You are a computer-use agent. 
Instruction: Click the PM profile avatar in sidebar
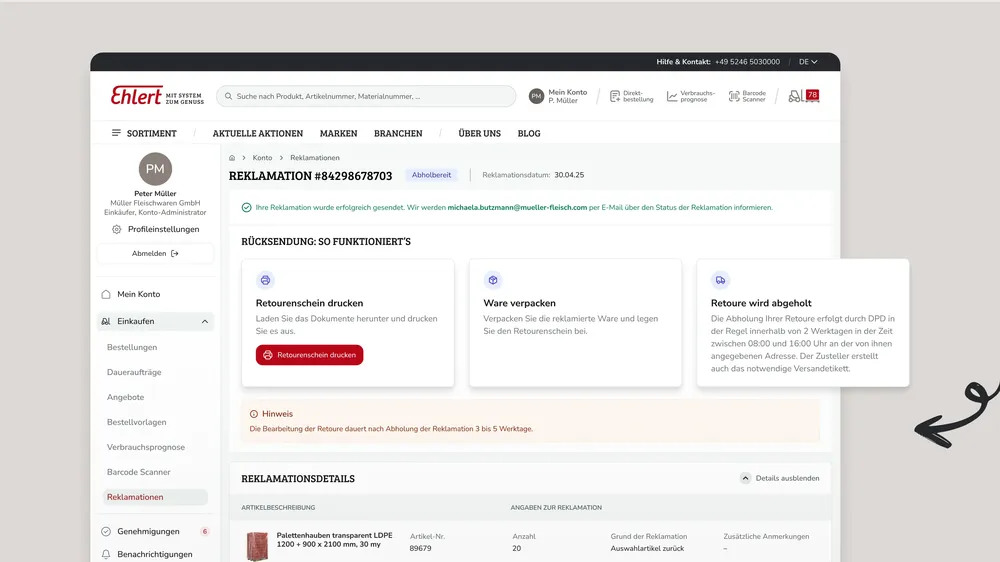click(x=155, y=169)
